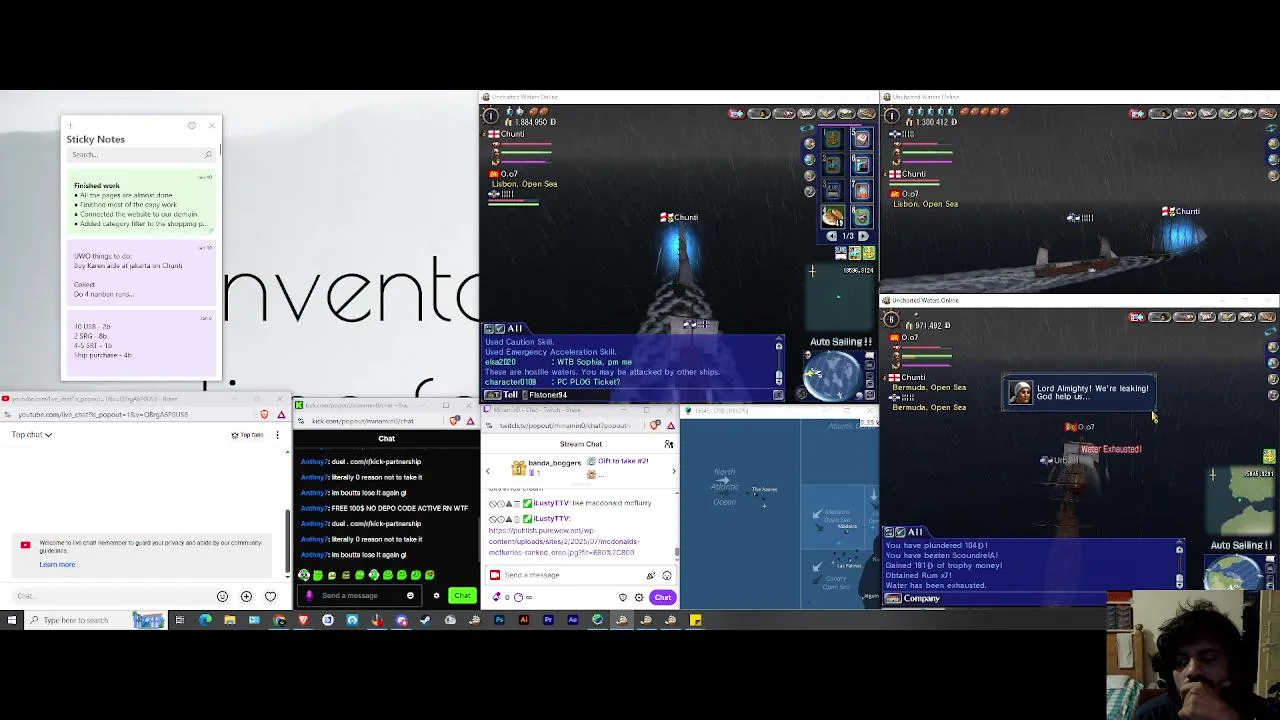
Task: Open YouTube chat three-dot options menu
Action: point(278,435)
